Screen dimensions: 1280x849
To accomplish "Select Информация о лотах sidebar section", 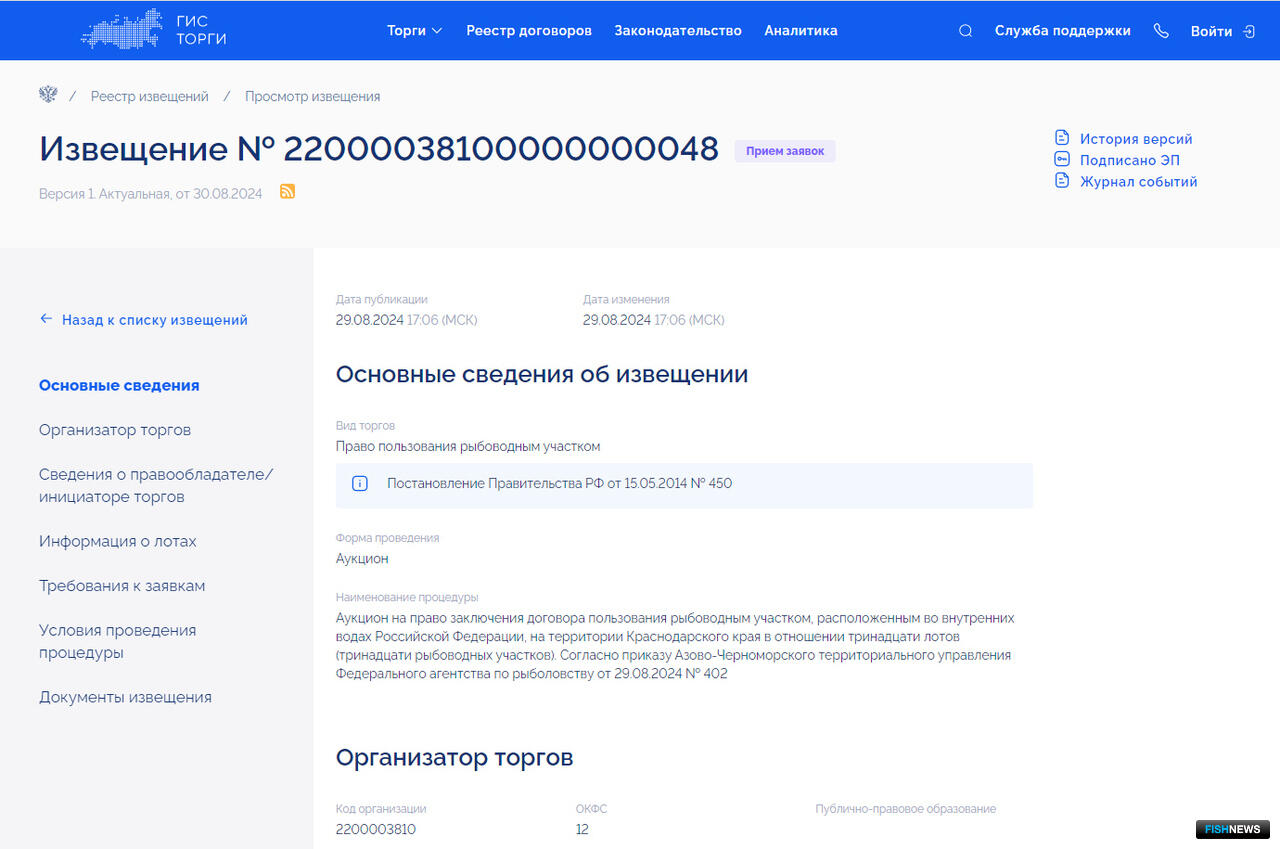I will tap(118, 541).
